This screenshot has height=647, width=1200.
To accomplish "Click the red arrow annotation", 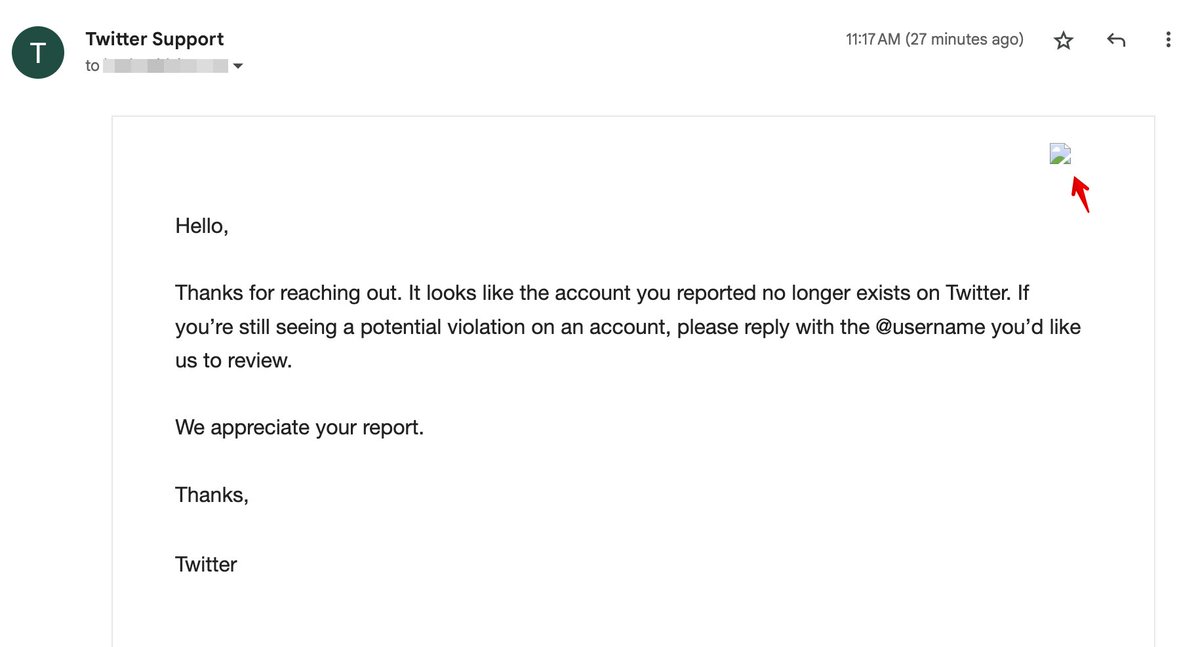I will [x=1080, y=194].
